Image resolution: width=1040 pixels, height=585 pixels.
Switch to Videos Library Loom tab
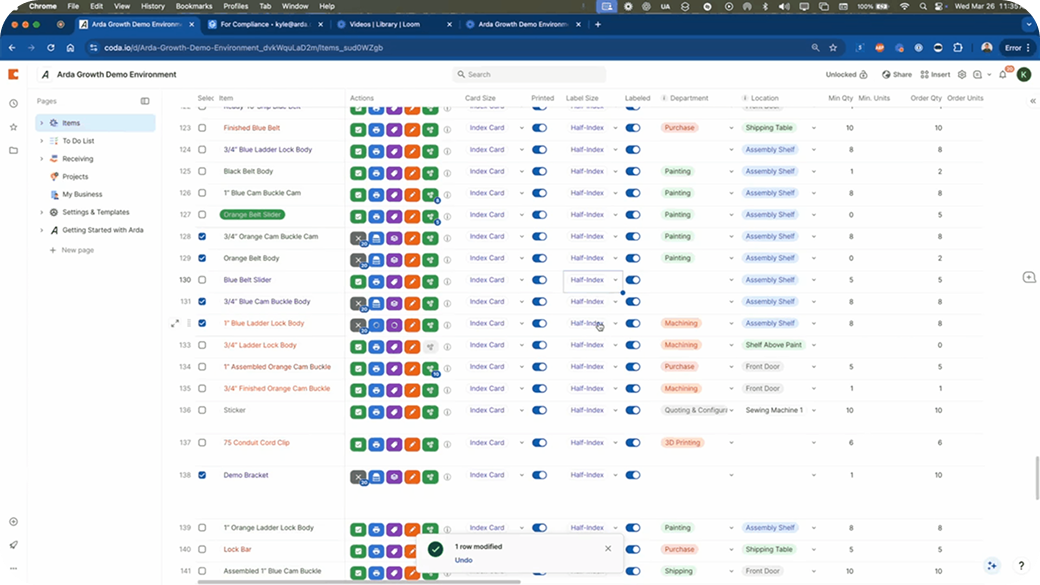(394, 25)
